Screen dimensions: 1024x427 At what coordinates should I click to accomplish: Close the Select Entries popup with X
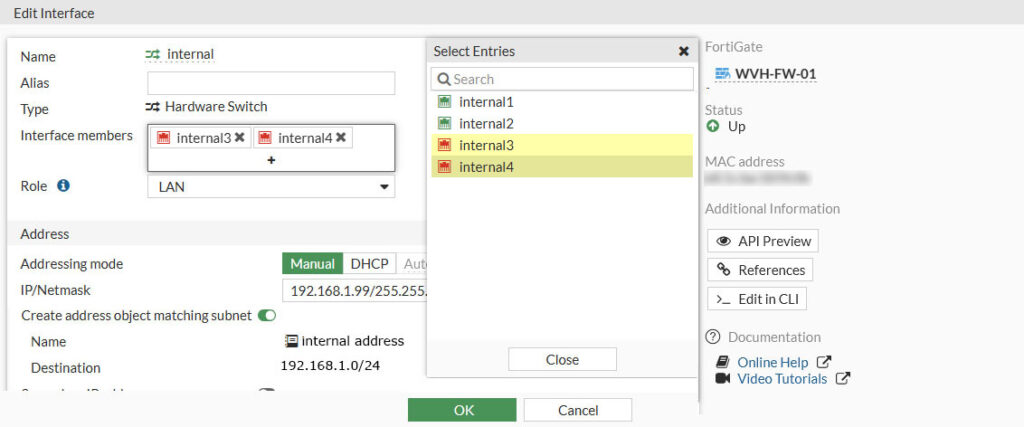[x=684, y=51]
